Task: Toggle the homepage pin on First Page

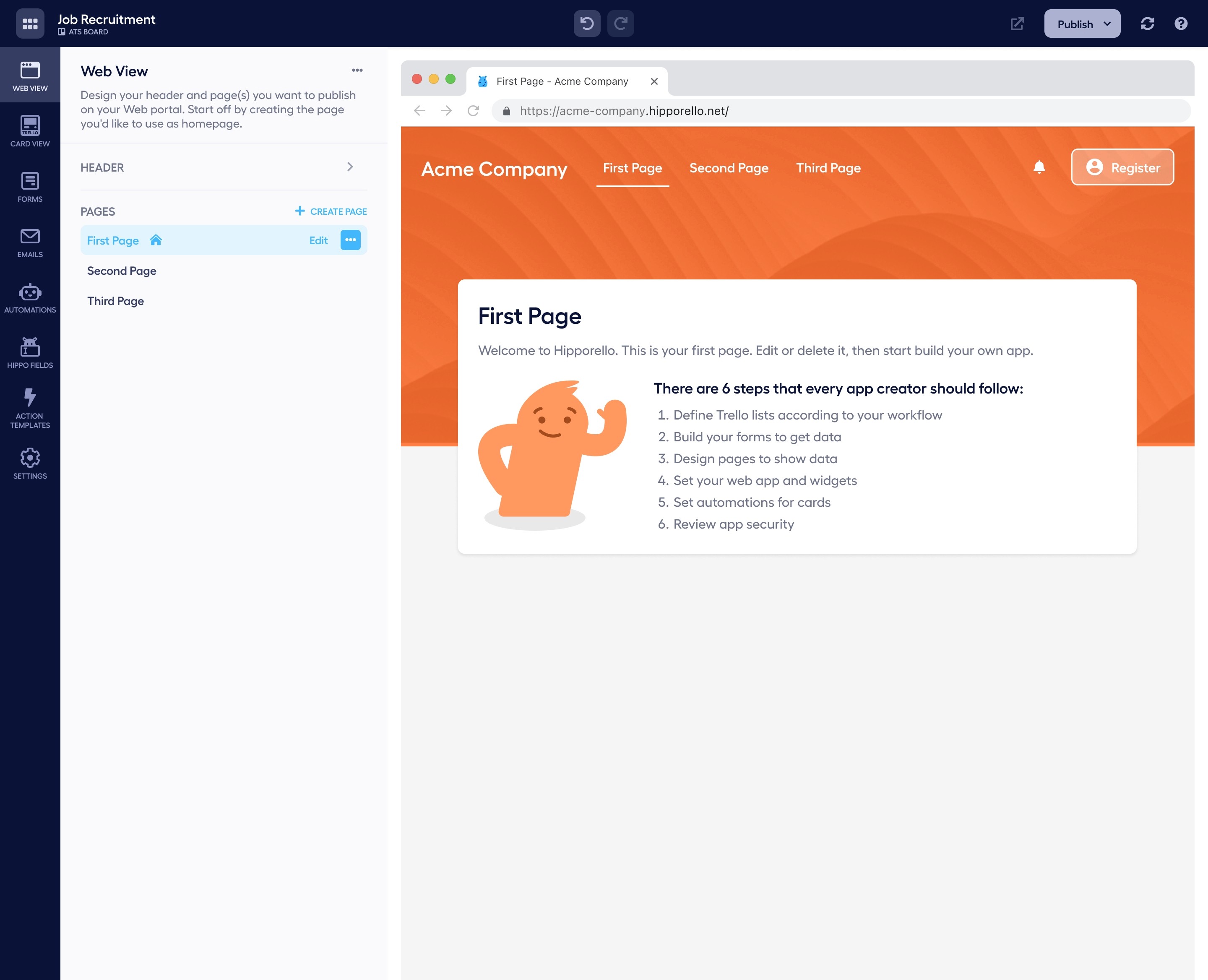Action: point(155,240)
